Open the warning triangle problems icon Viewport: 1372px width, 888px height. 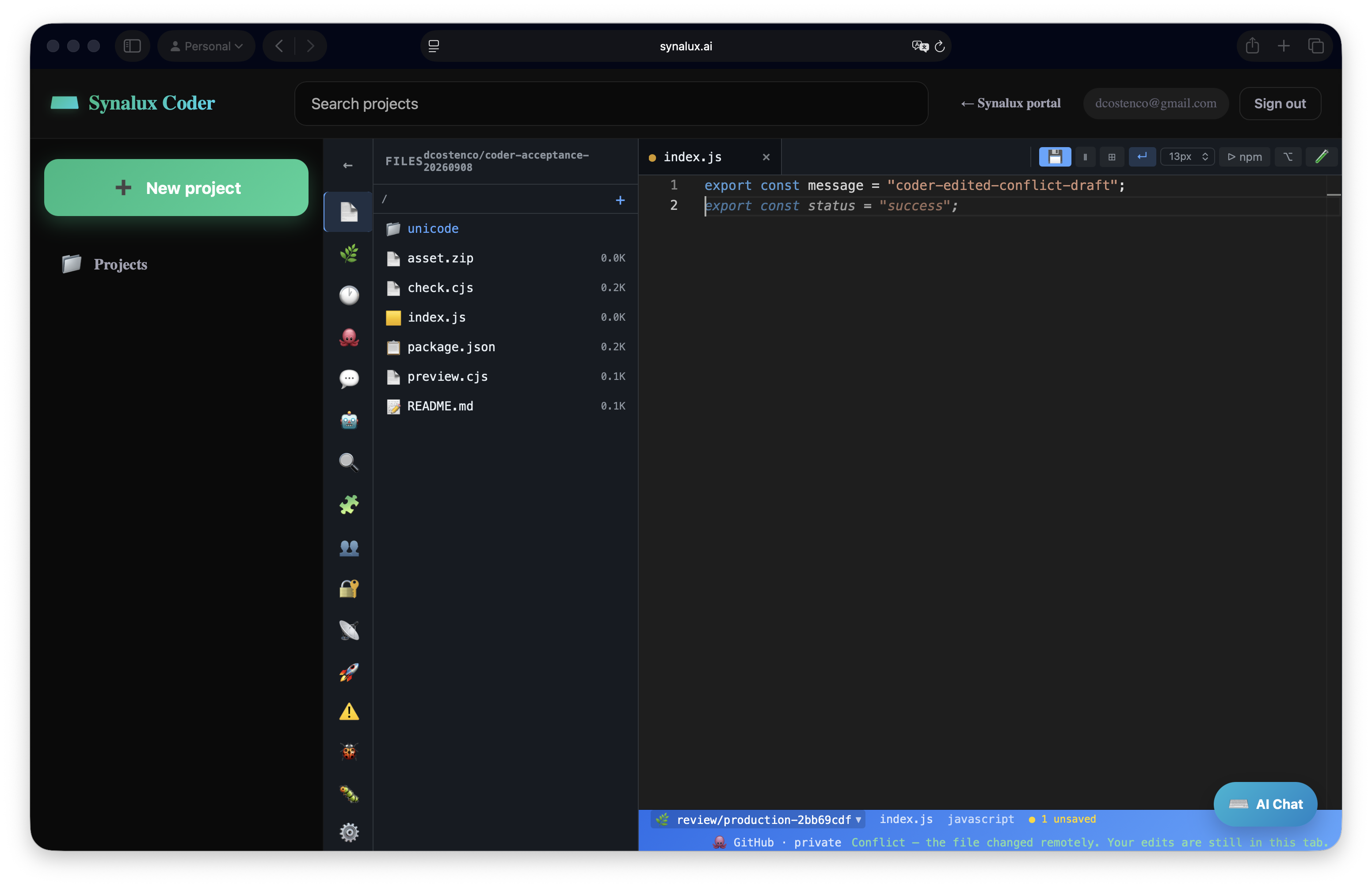[x=349, y=712]
